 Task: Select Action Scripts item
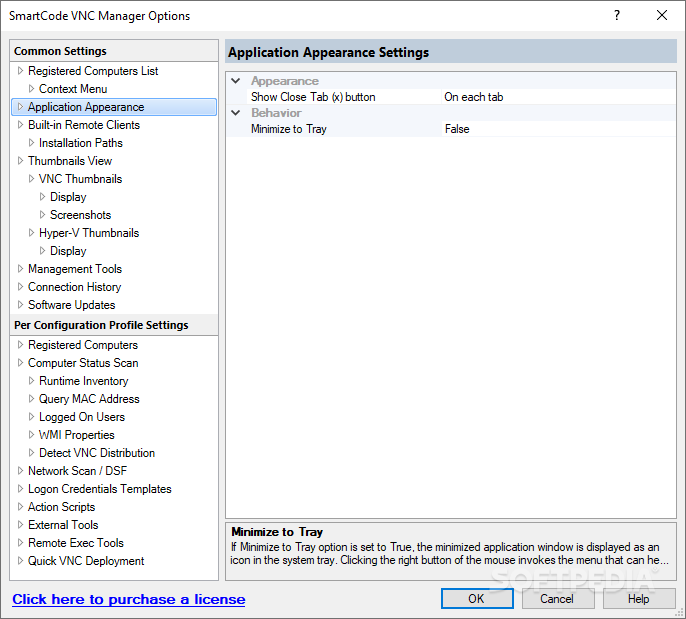pyautogui.click(x=62, y=507)
